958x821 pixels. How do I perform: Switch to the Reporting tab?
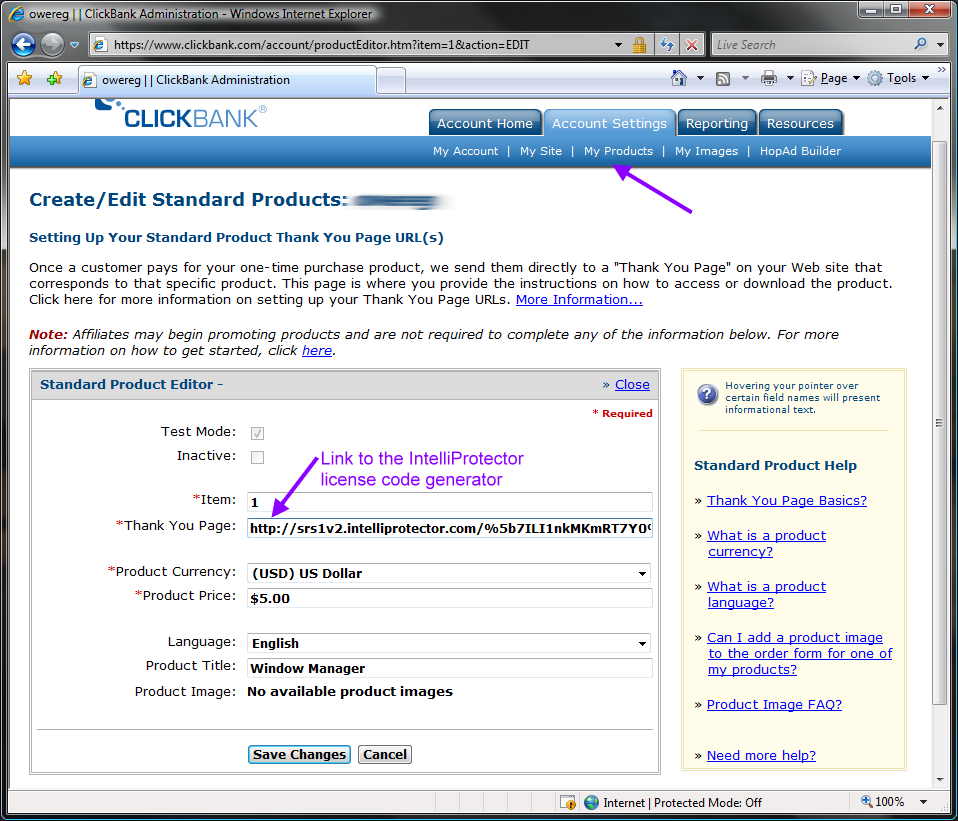717,123
